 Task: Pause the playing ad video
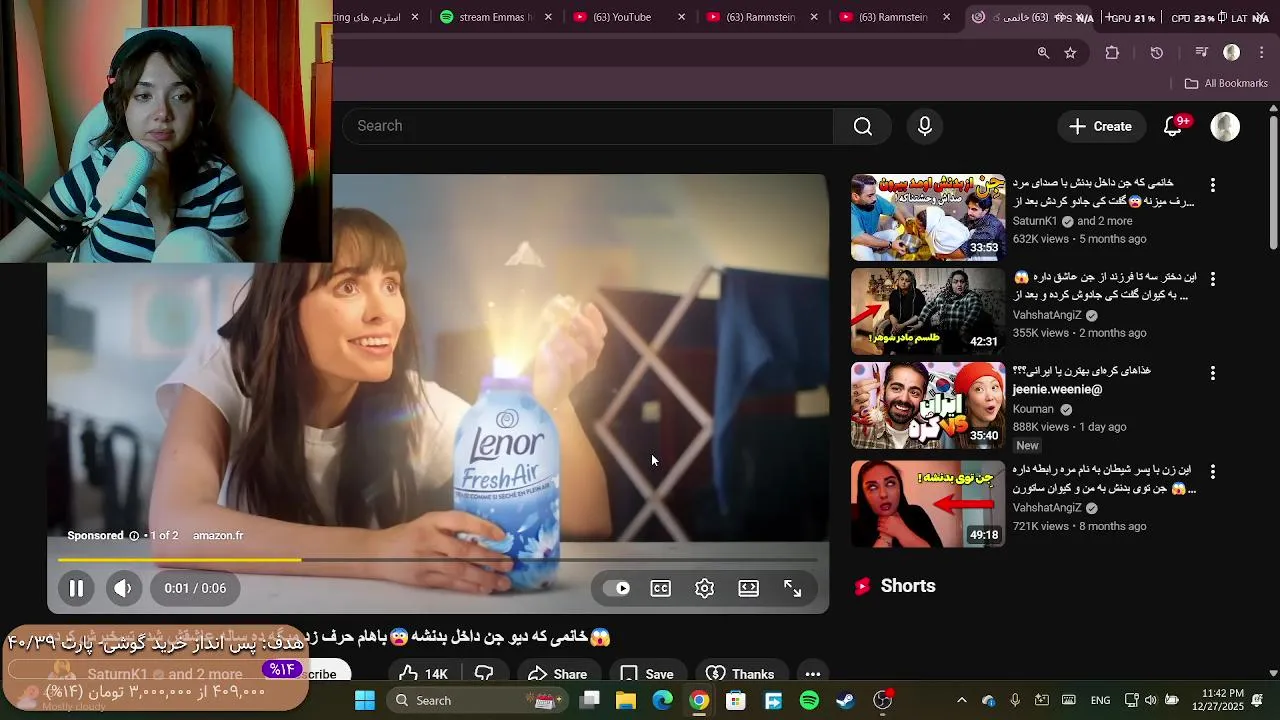pos(75,588)
